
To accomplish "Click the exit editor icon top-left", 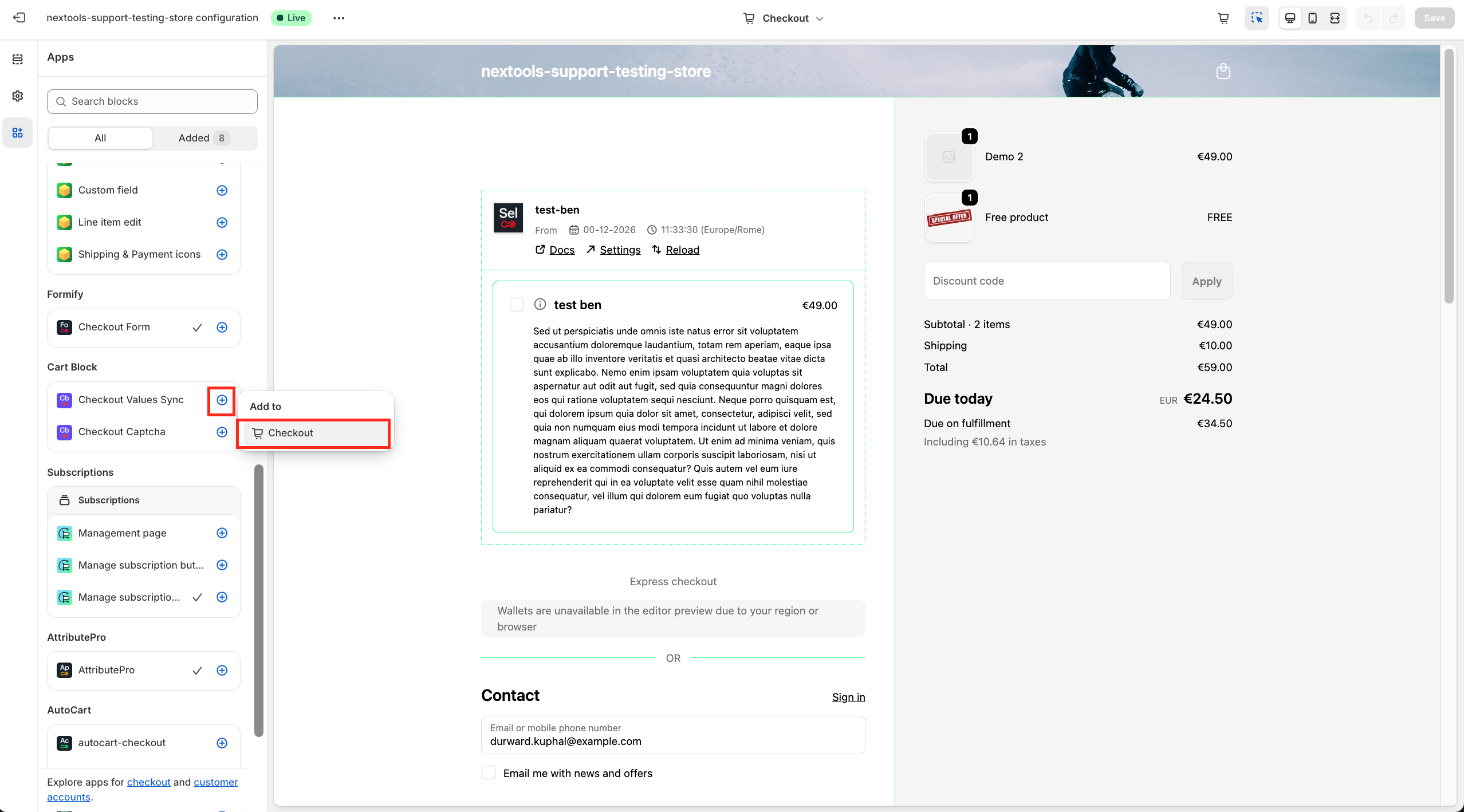I will coord(19,18).
